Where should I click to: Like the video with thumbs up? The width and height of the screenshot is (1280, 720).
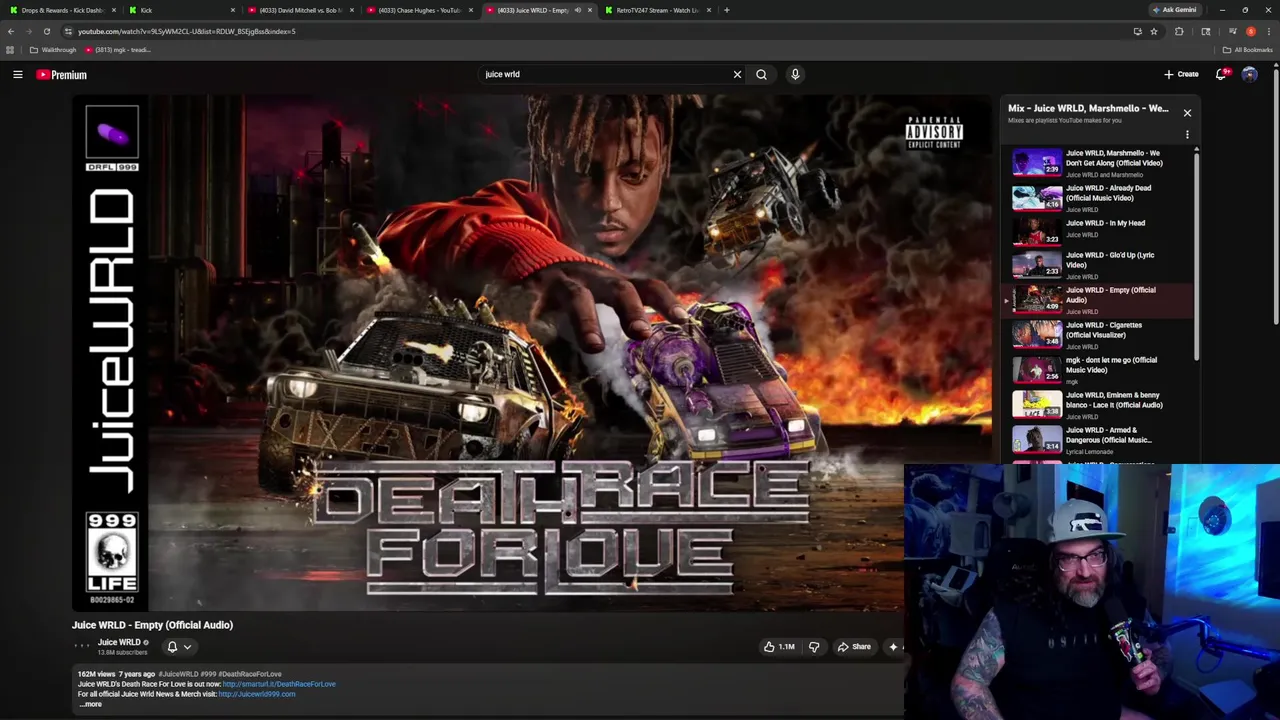coord(779,647)
